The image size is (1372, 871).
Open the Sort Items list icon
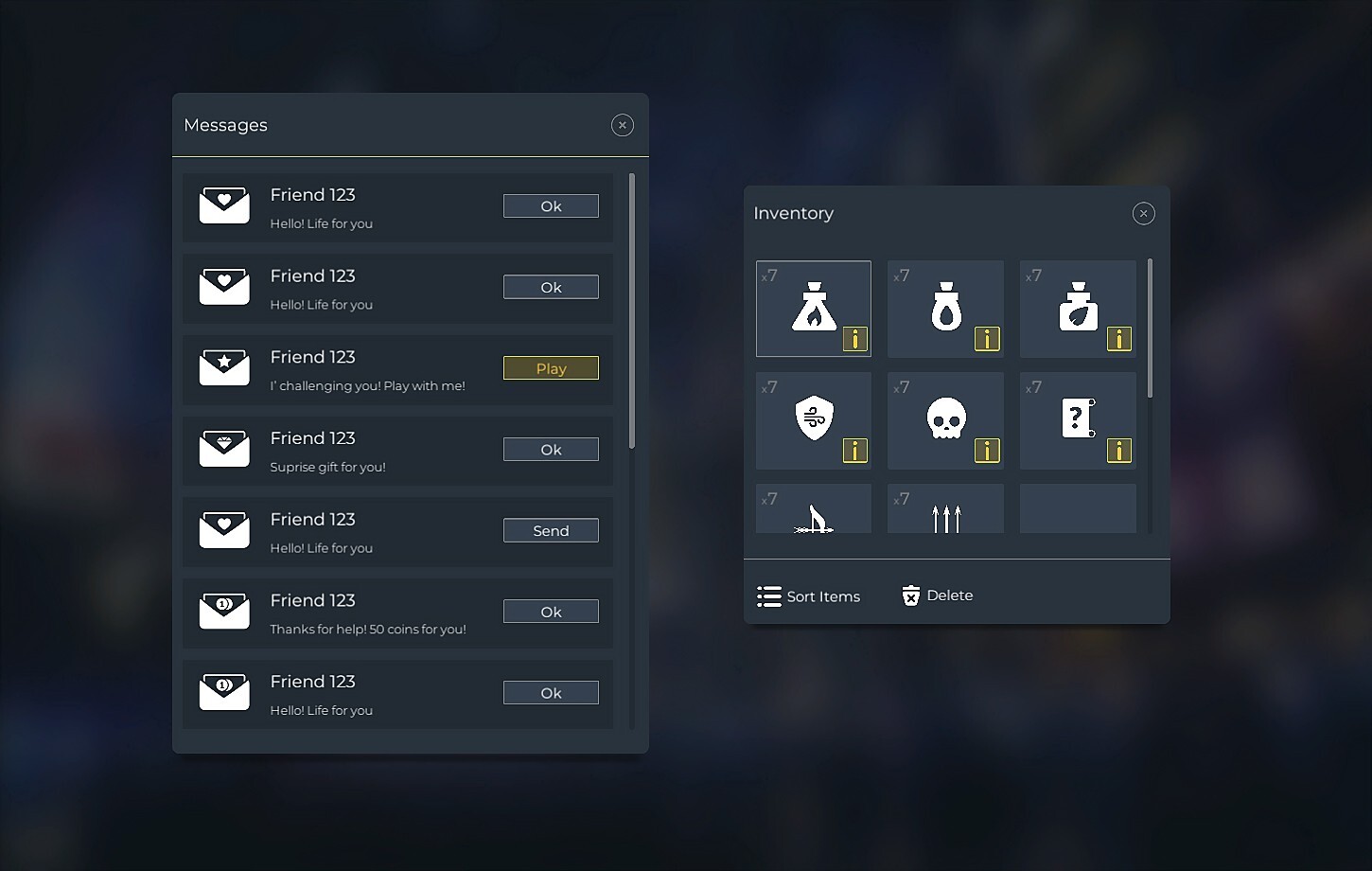[x=767, y=595]
